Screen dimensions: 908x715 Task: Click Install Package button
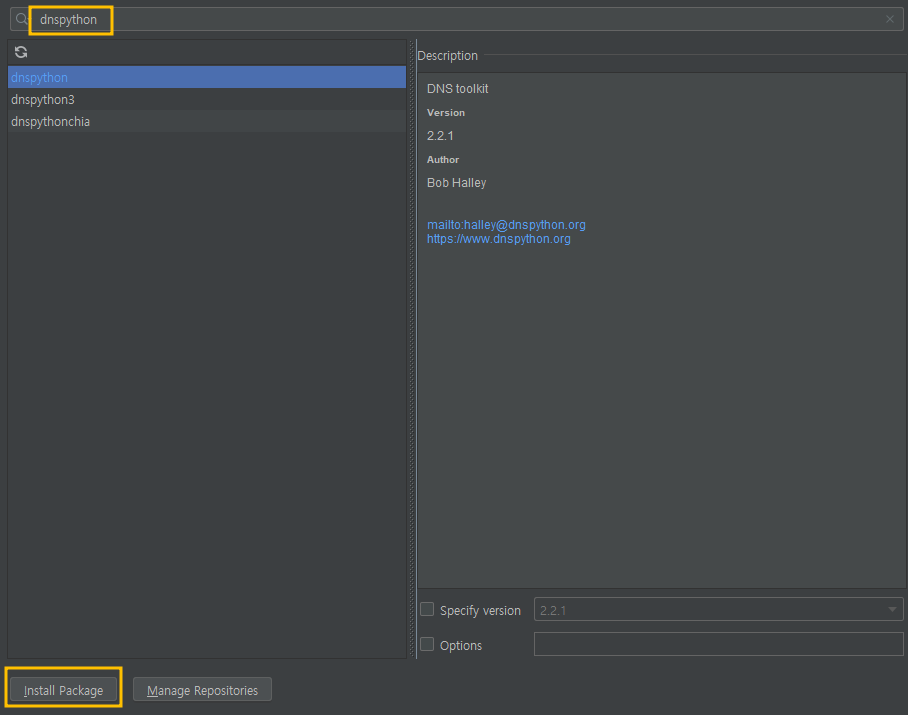click(63, 690)
